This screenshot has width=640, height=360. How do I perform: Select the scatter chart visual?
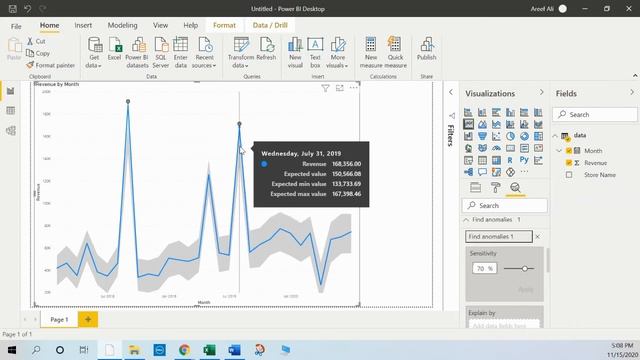point(496,136)
